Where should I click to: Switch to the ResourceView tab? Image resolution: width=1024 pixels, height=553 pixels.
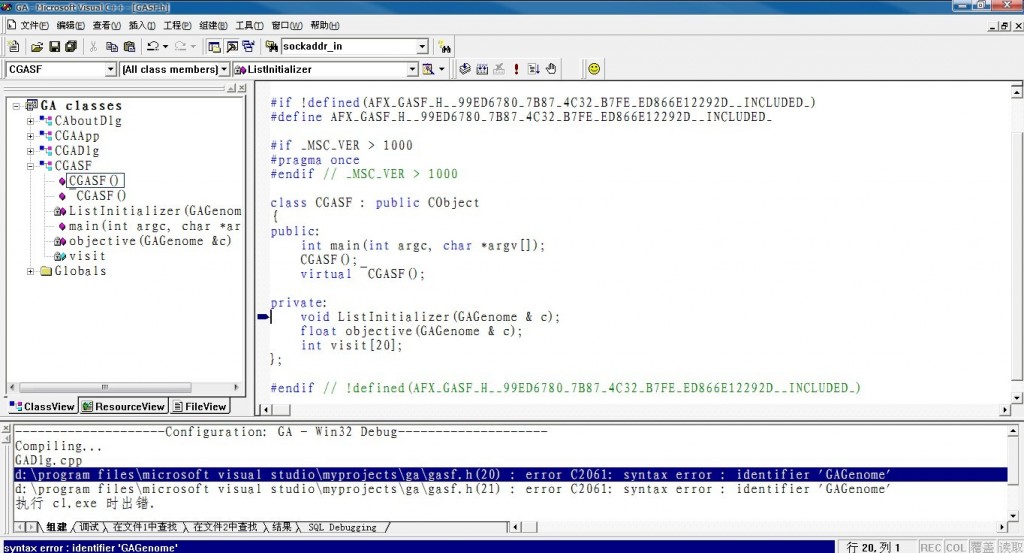click(x=123, y=406)
